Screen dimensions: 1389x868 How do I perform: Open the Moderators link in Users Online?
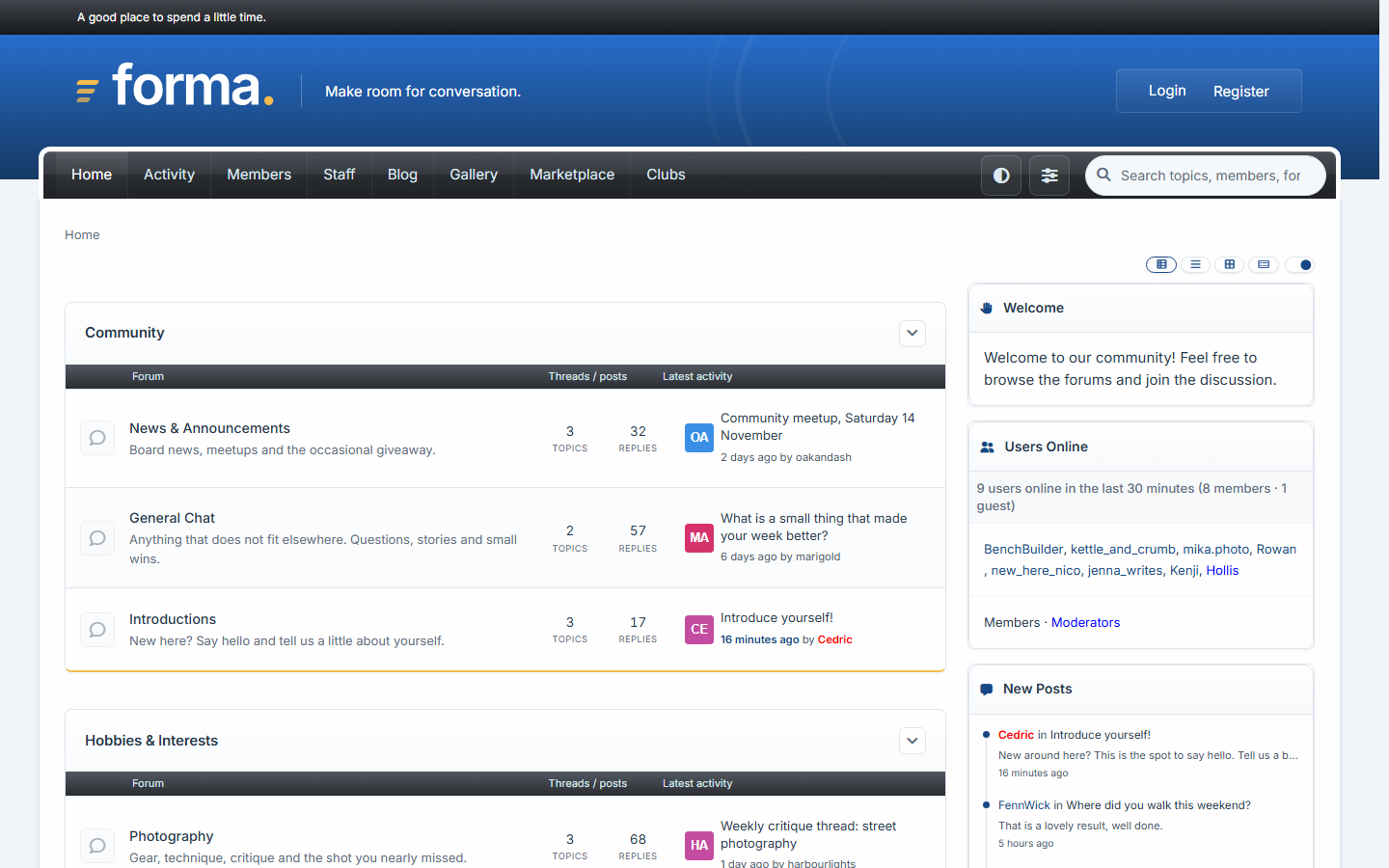pos(1085,622)
